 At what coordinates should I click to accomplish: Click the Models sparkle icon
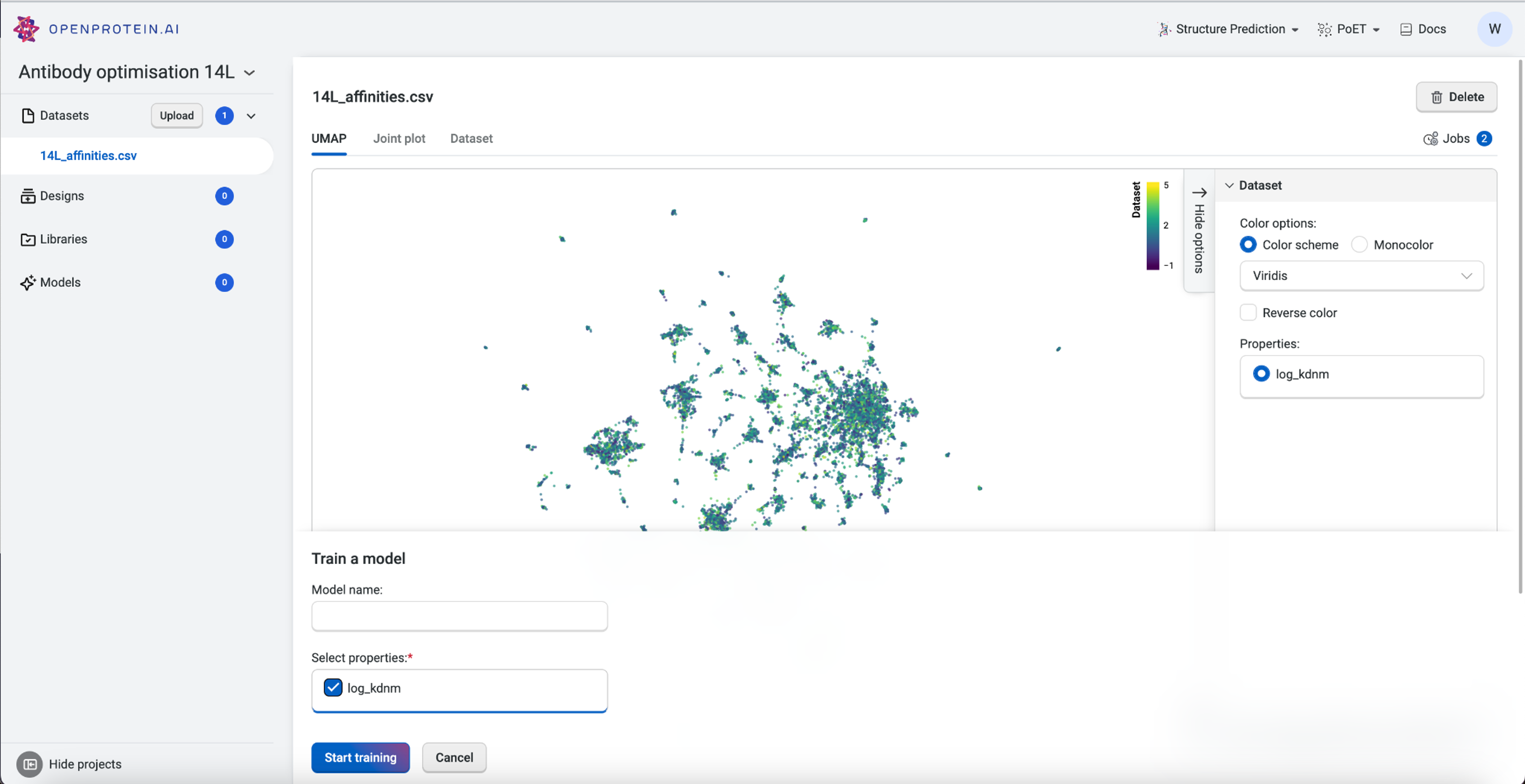pos(27,282)
